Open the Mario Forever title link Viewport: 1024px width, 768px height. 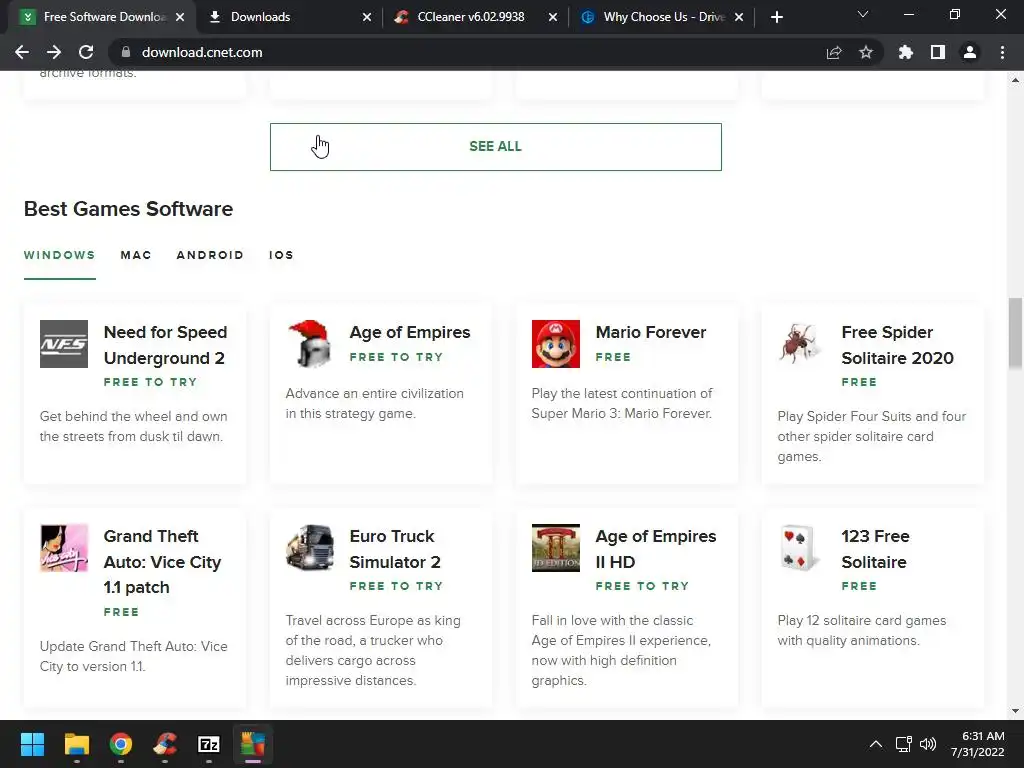650,332
